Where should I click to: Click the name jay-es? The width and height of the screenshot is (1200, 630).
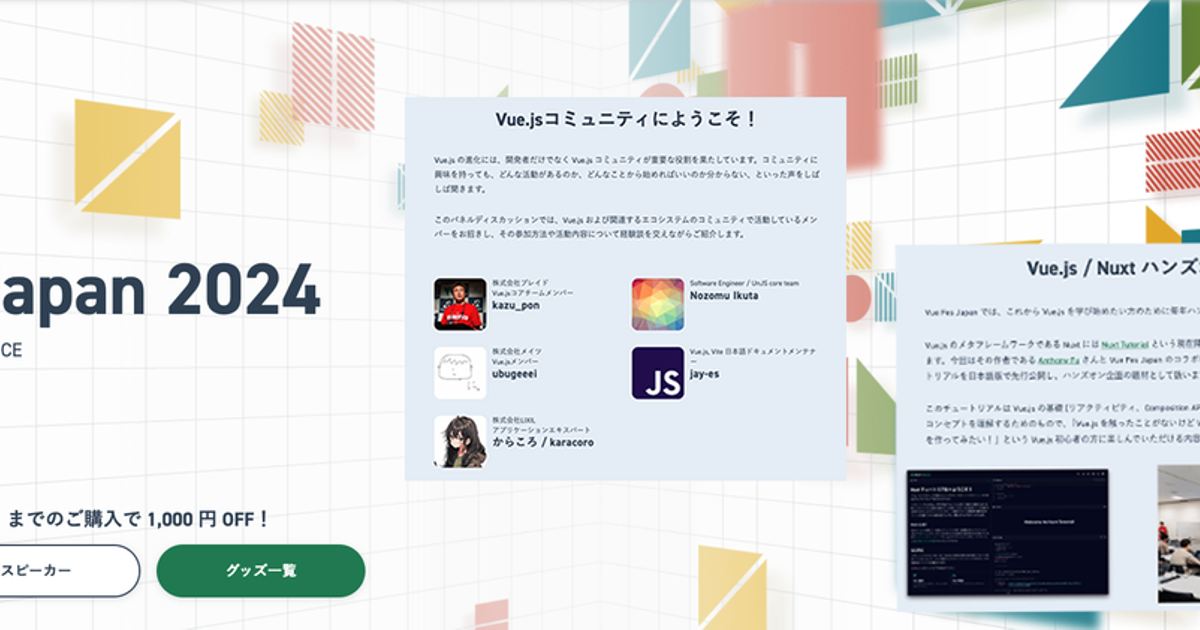tap(705, 374)
